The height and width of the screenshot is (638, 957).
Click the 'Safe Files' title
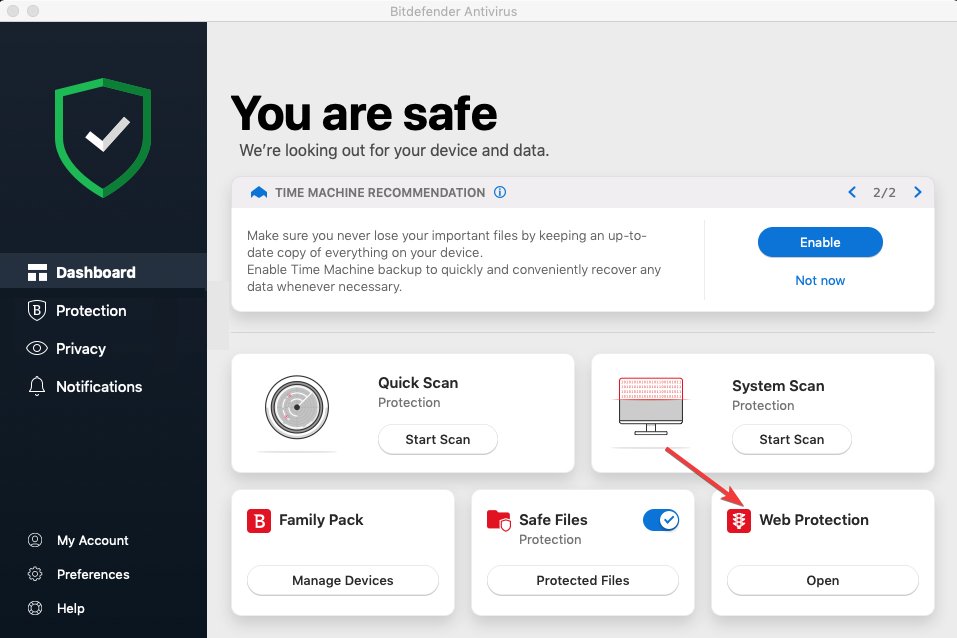click(x=553, y=520)
